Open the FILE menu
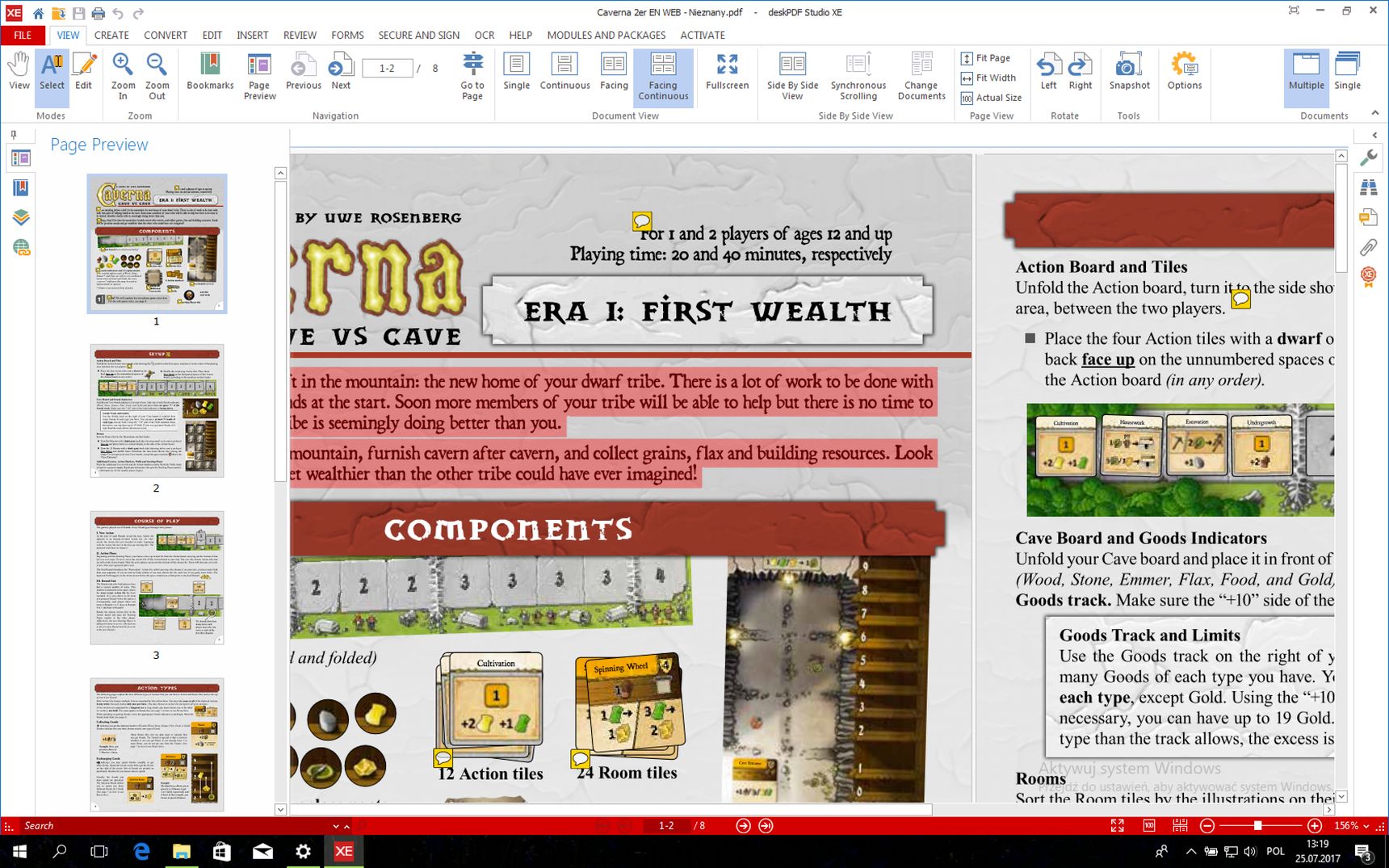1389x868 pixels. point(23,35)
